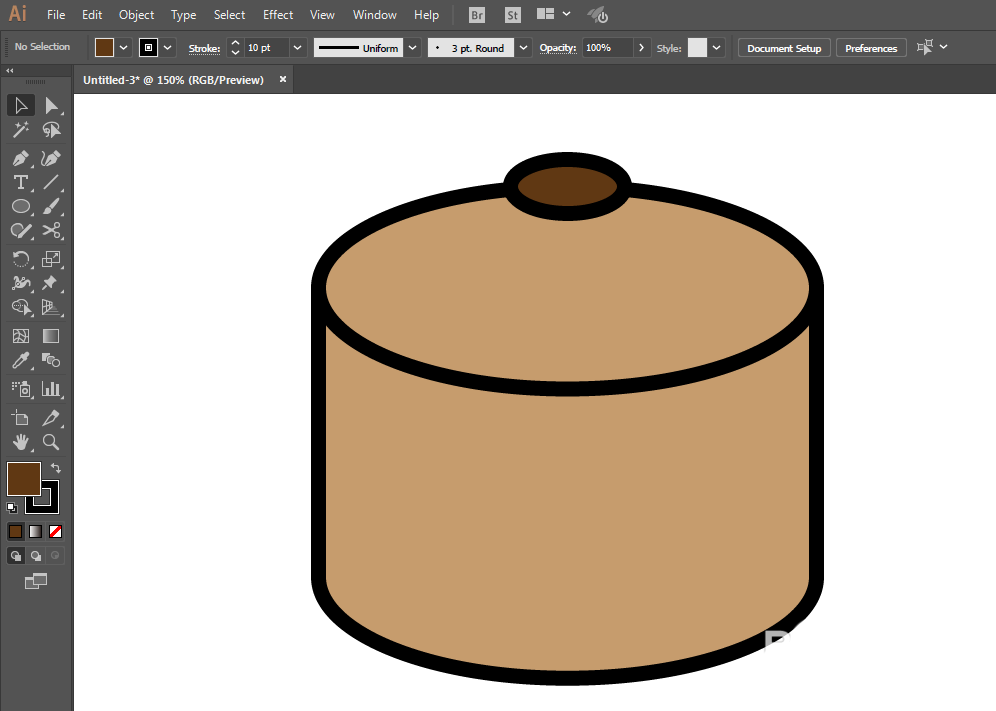
Task: Pick the Scale tool
Action: point(51,259)
